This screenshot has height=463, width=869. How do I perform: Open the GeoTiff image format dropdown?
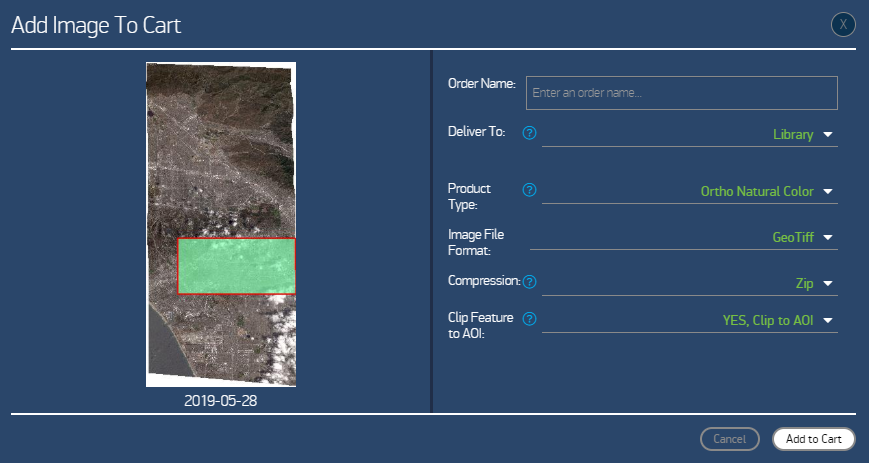coord(684,238)
